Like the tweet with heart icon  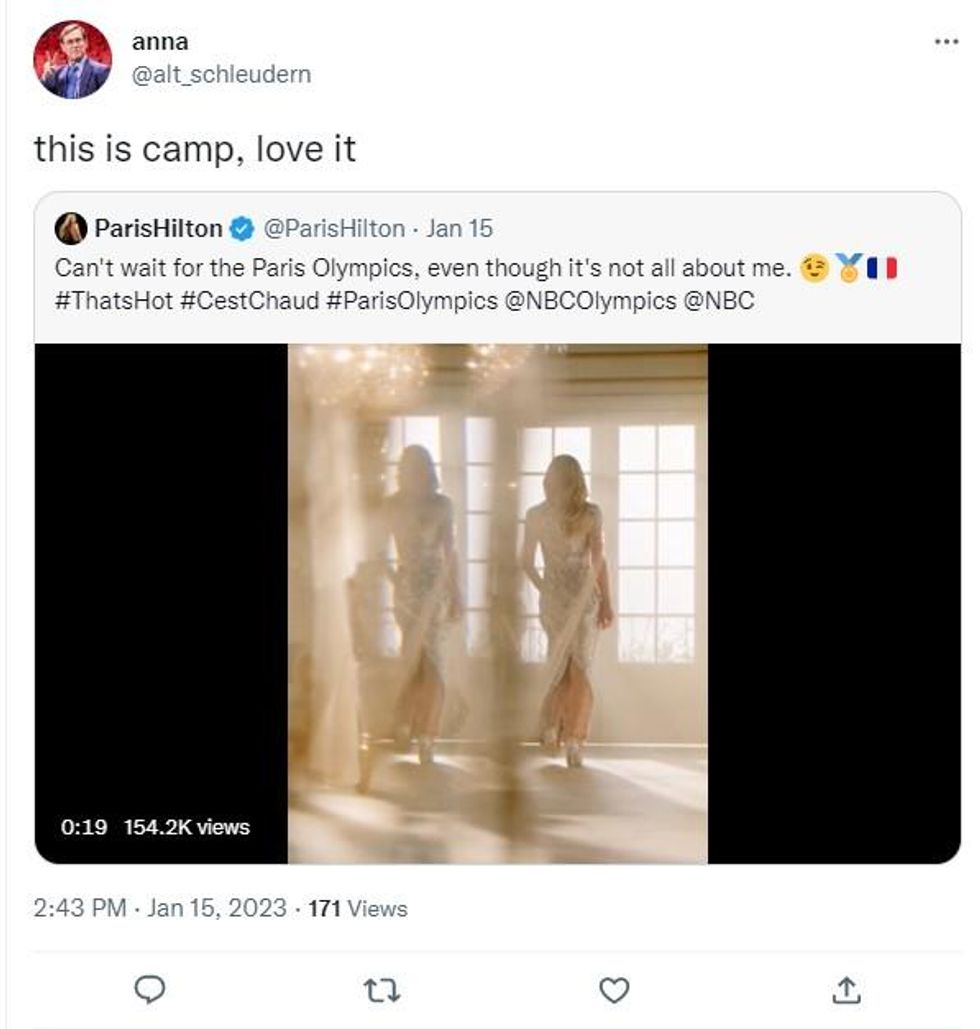(x=614, y=990)
